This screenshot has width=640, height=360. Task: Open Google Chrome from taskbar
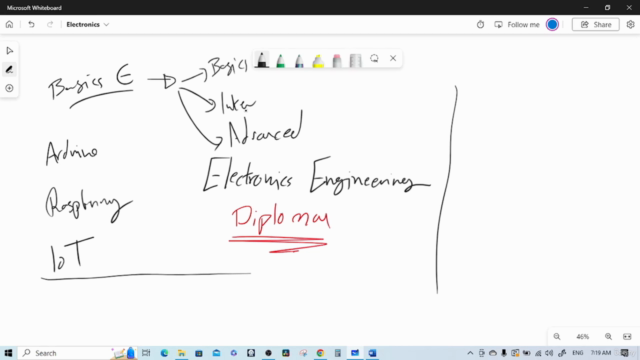click(x=320, y=353)
